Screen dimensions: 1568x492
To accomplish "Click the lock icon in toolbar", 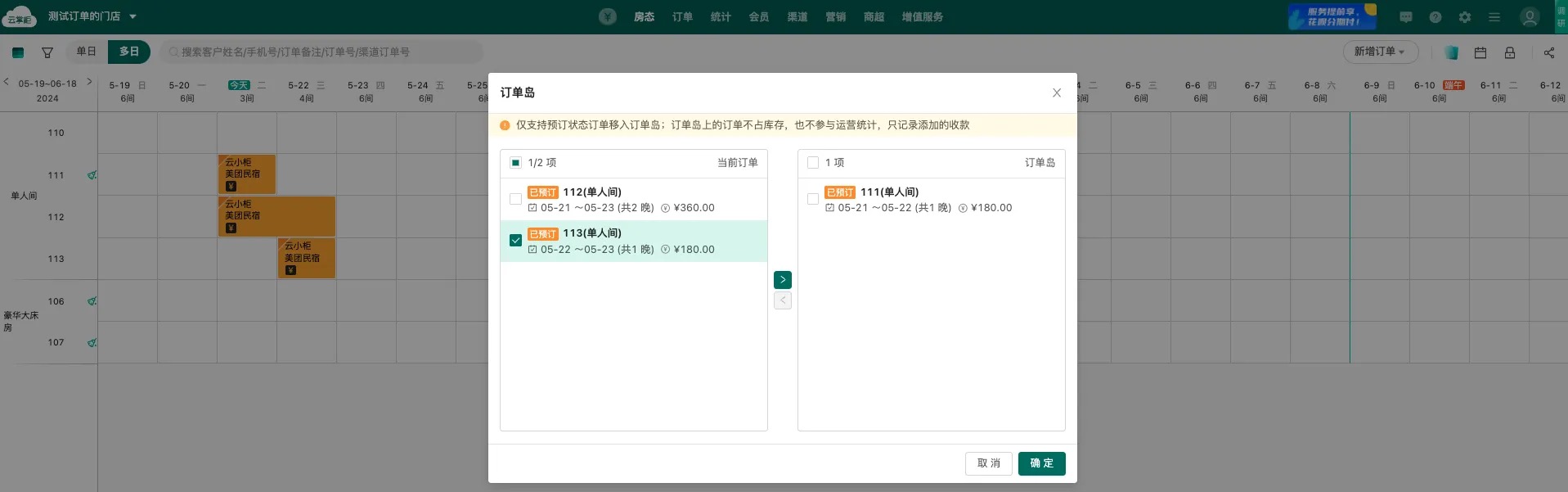I will [x=1510, y=52].
